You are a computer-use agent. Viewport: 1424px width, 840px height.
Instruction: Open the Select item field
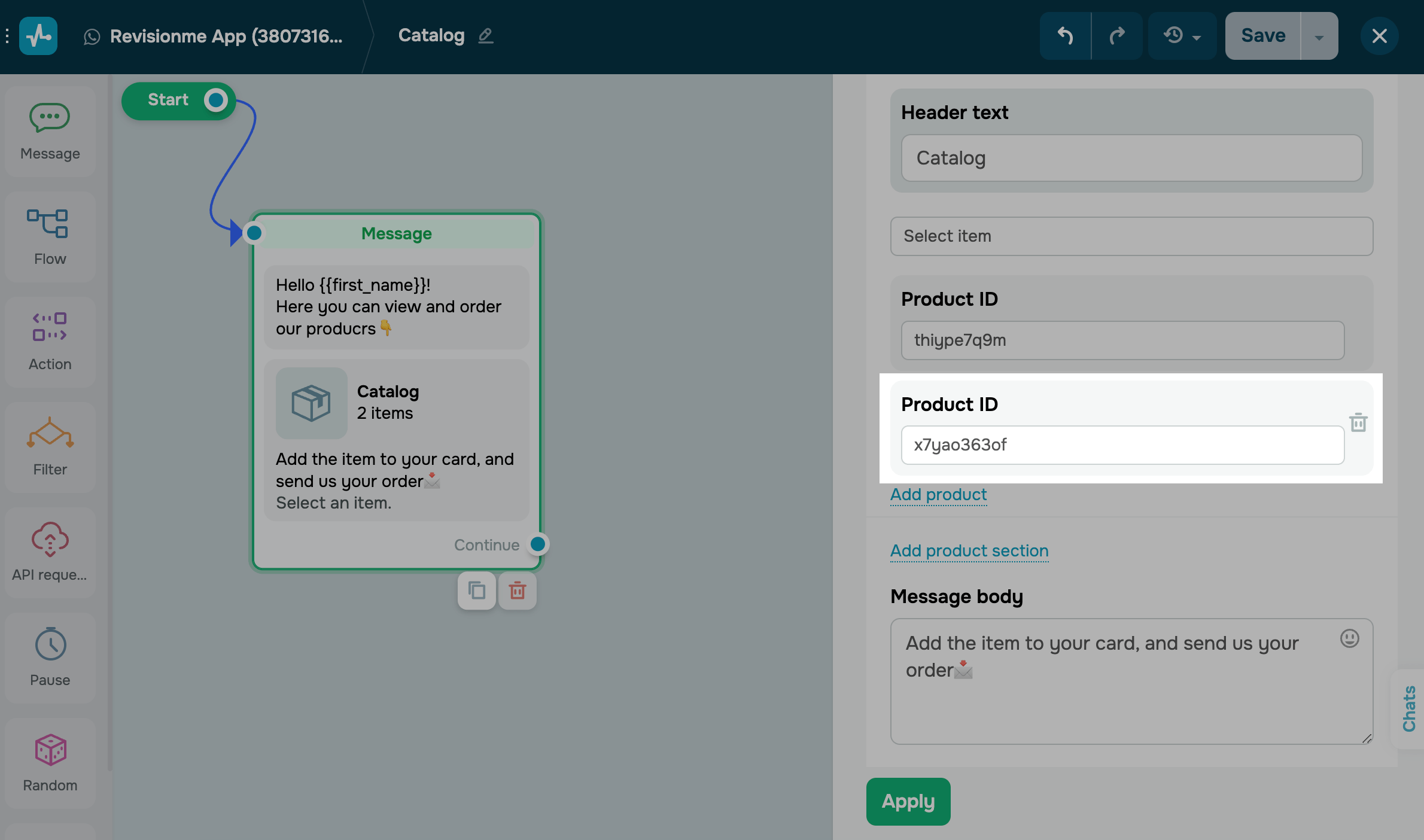[1131, 236]
